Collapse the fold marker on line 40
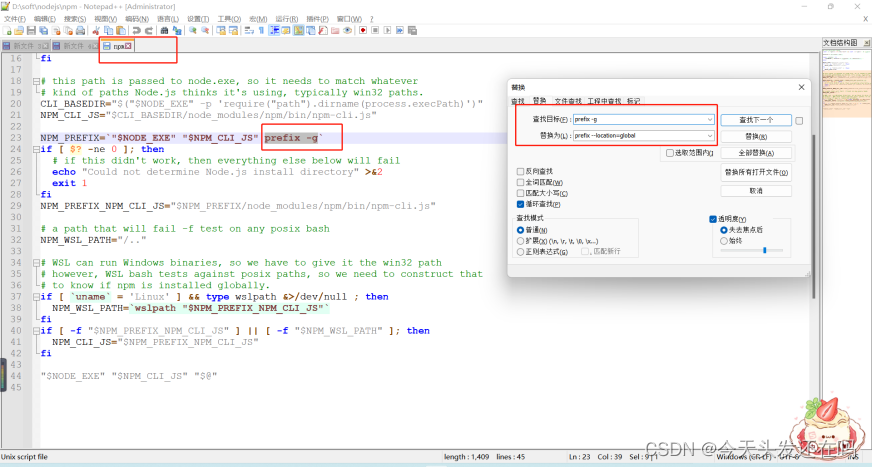872x468 pixels. coord(36,331)
